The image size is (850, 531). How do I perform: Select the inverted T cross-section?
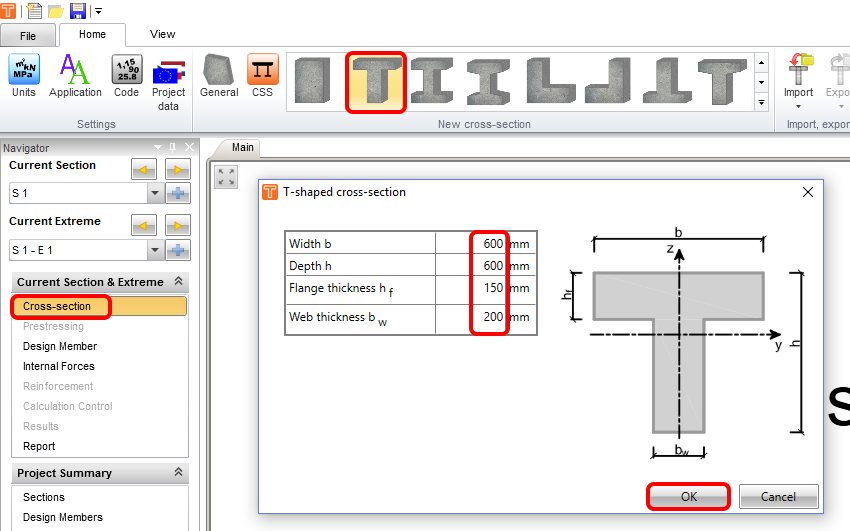pos(667,81)
